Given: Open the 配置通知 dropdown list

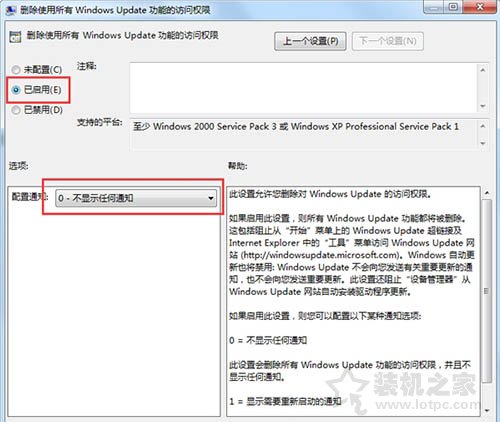Looking at the screenshot, I should [136, 198].
